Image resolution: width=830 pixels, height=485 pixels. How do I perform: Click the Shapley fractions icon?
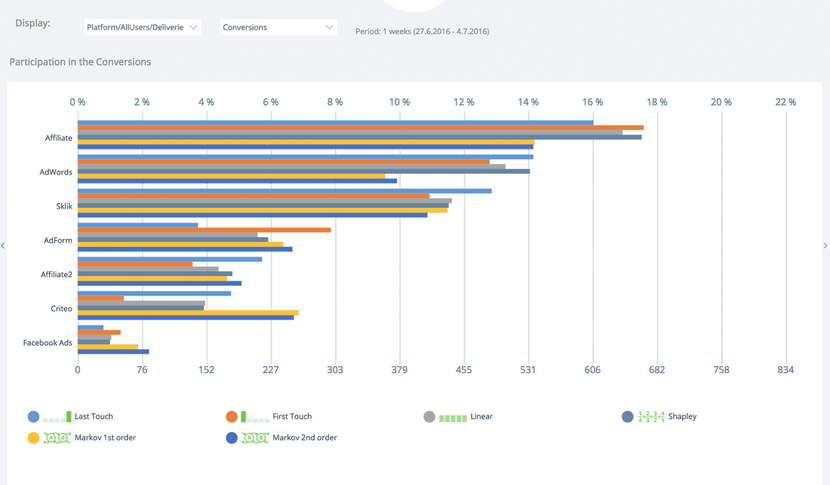(x=651, y=417)
